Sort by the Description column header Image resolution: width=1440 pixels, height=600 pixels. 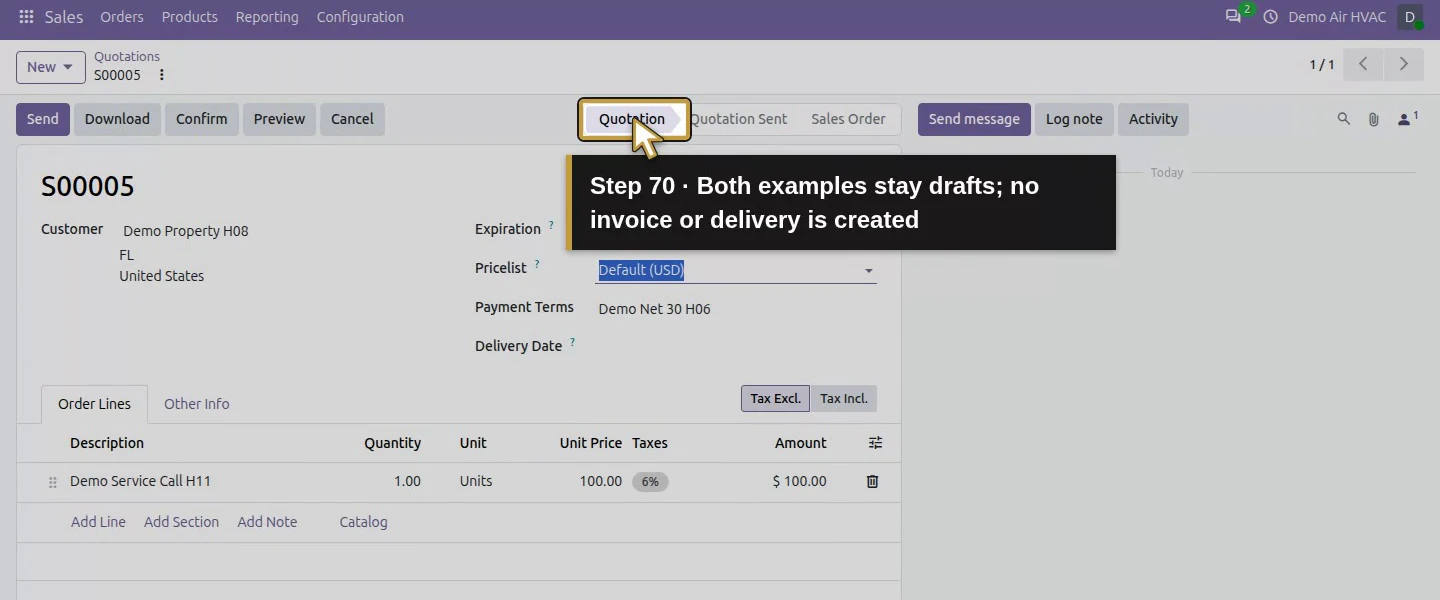tap(107, 443)
